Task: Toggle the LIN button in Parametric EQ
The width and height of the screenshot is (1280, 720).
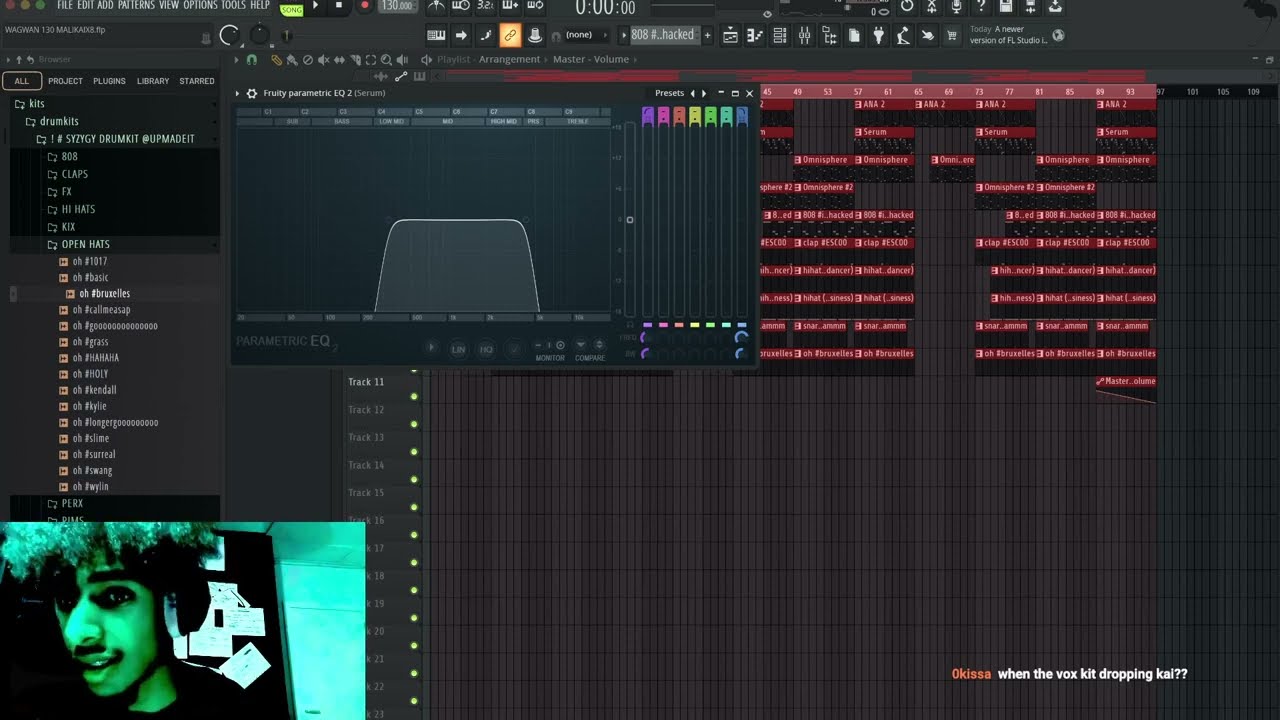Action: tap(458, 349)
